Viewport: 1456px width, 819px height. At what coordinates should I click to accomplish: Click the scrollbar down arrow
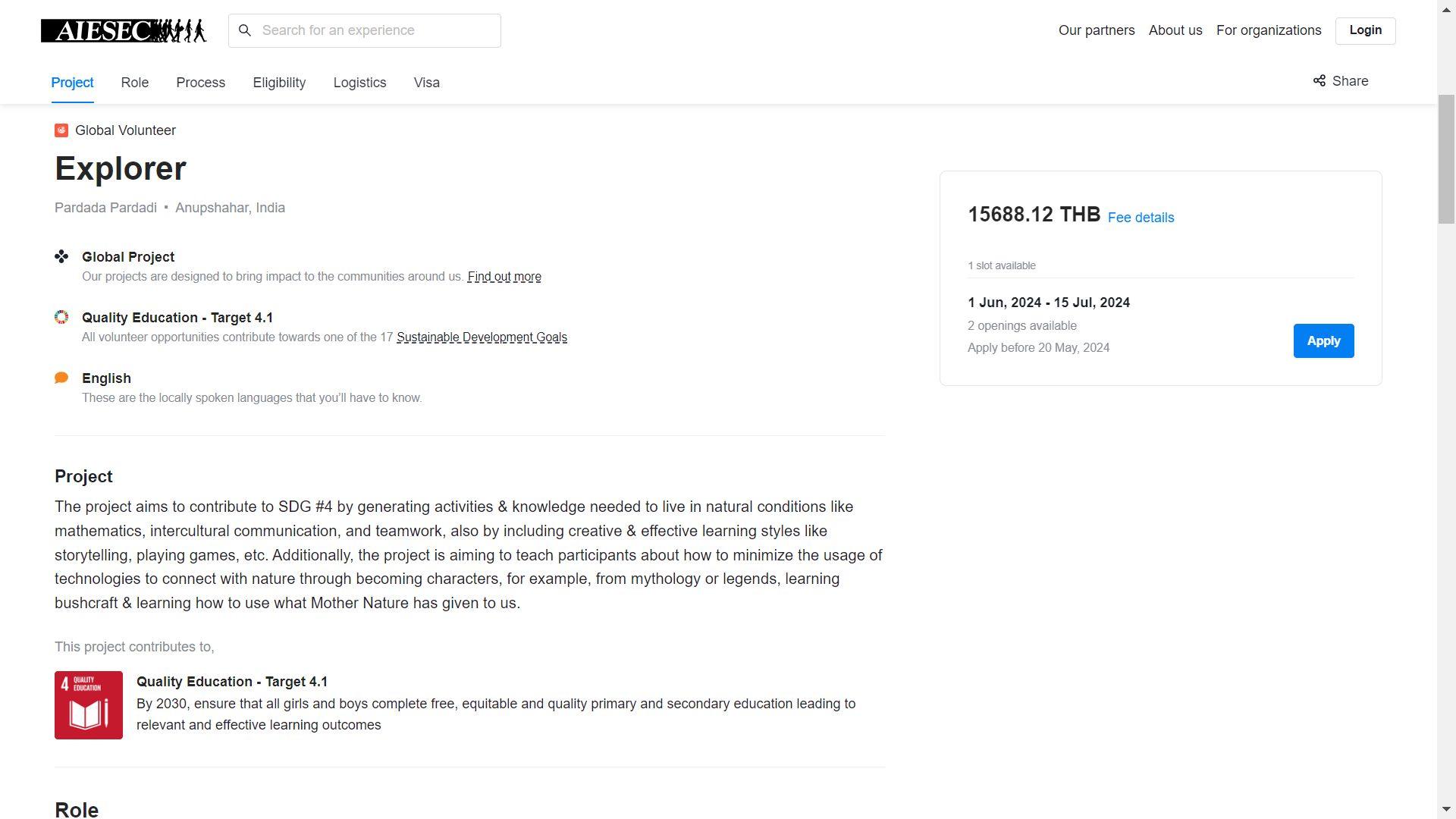click(x=1446, y=810)
